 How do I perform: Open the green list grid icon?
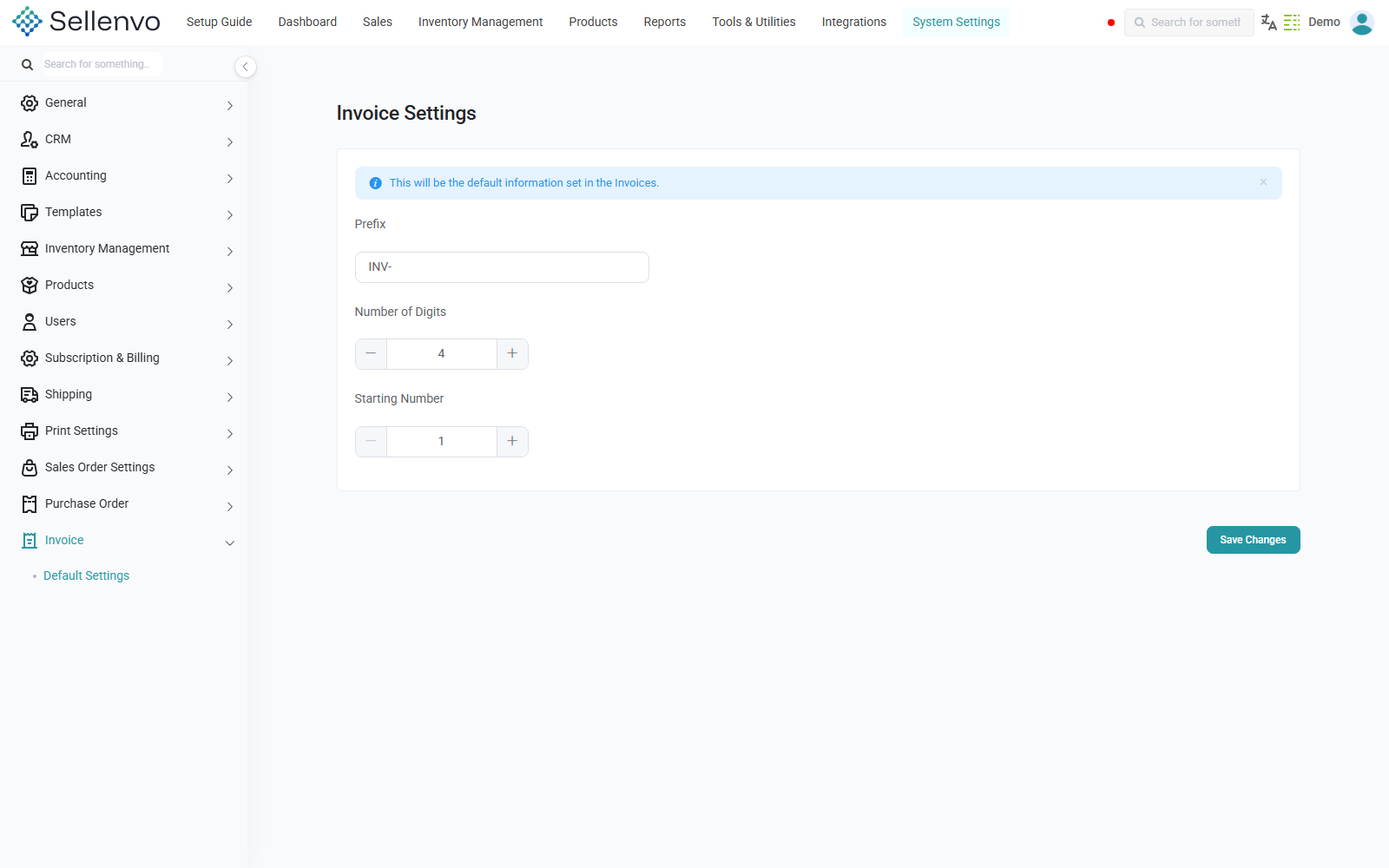point(1292,23)
